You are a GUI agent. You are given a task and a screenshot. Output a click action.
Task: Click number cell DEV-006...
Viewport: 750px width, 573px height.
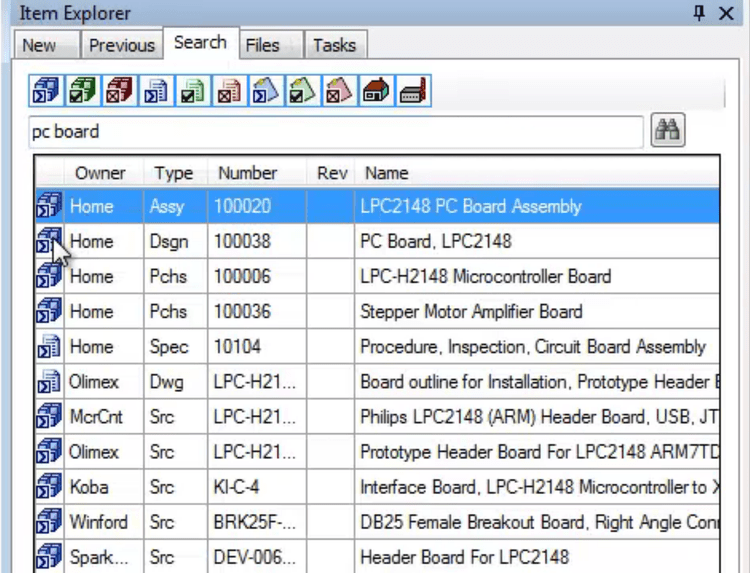257,557
